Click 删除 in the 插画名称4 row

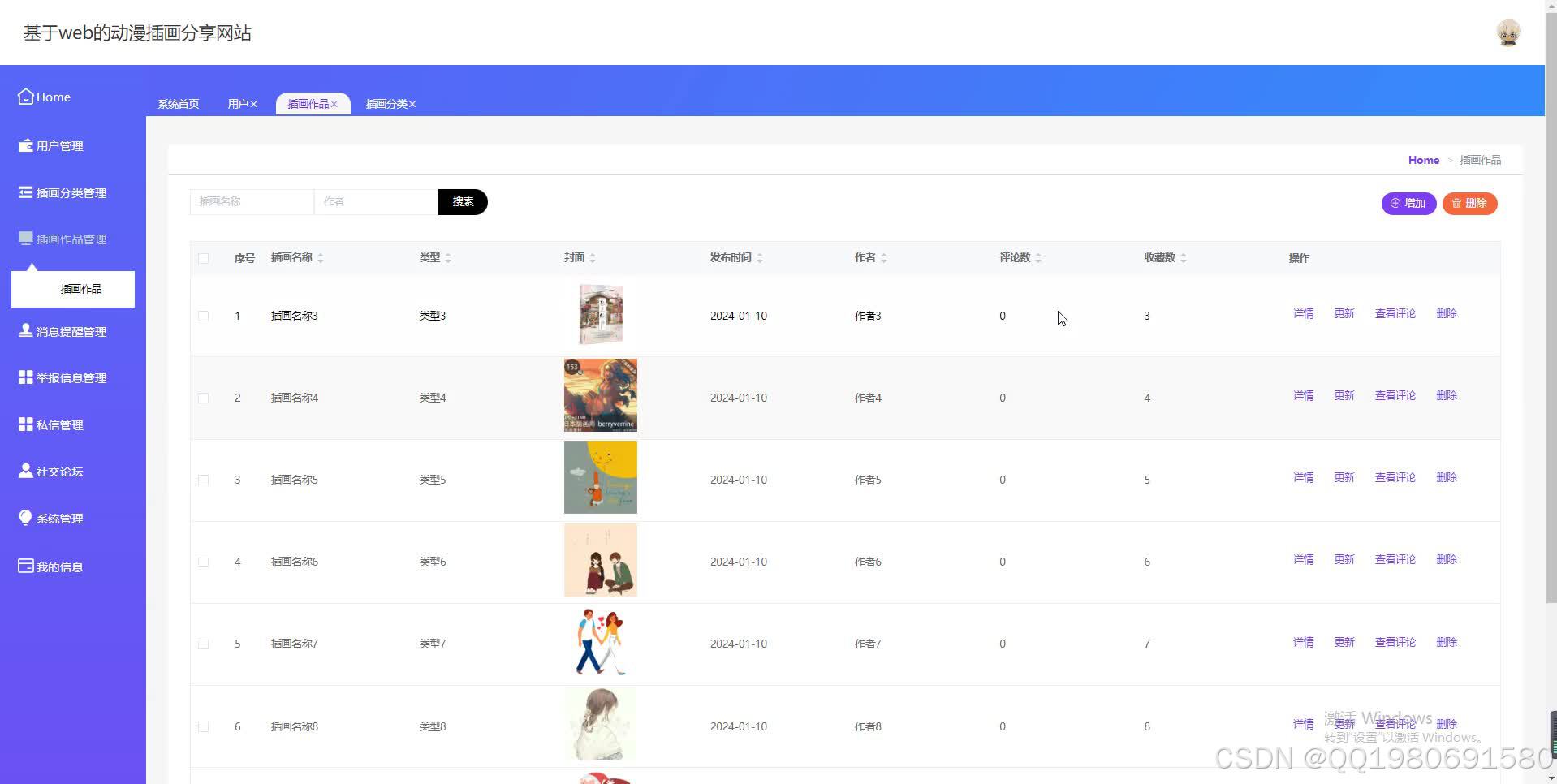1447,395
